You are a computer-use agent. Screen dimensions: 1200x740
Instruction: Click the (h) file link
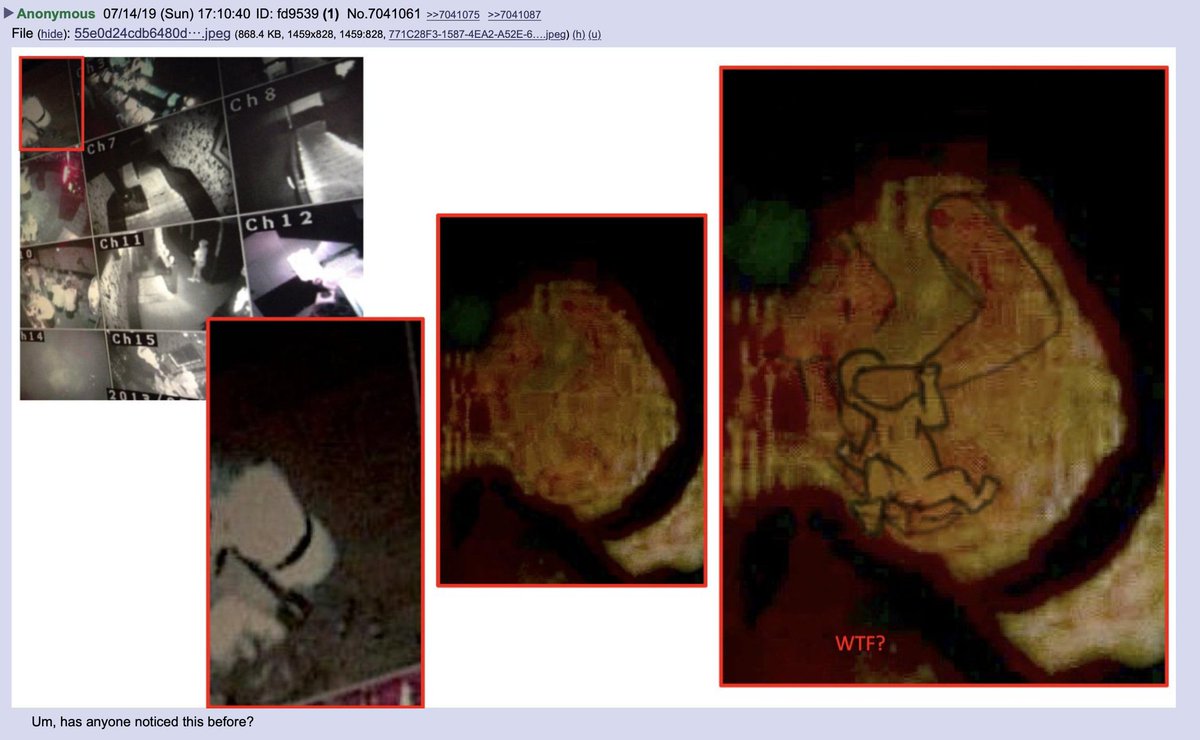[578, 34]
